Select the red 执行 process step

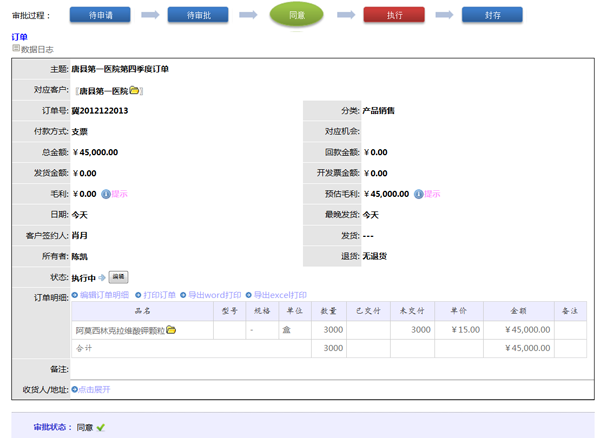[394, 16]
